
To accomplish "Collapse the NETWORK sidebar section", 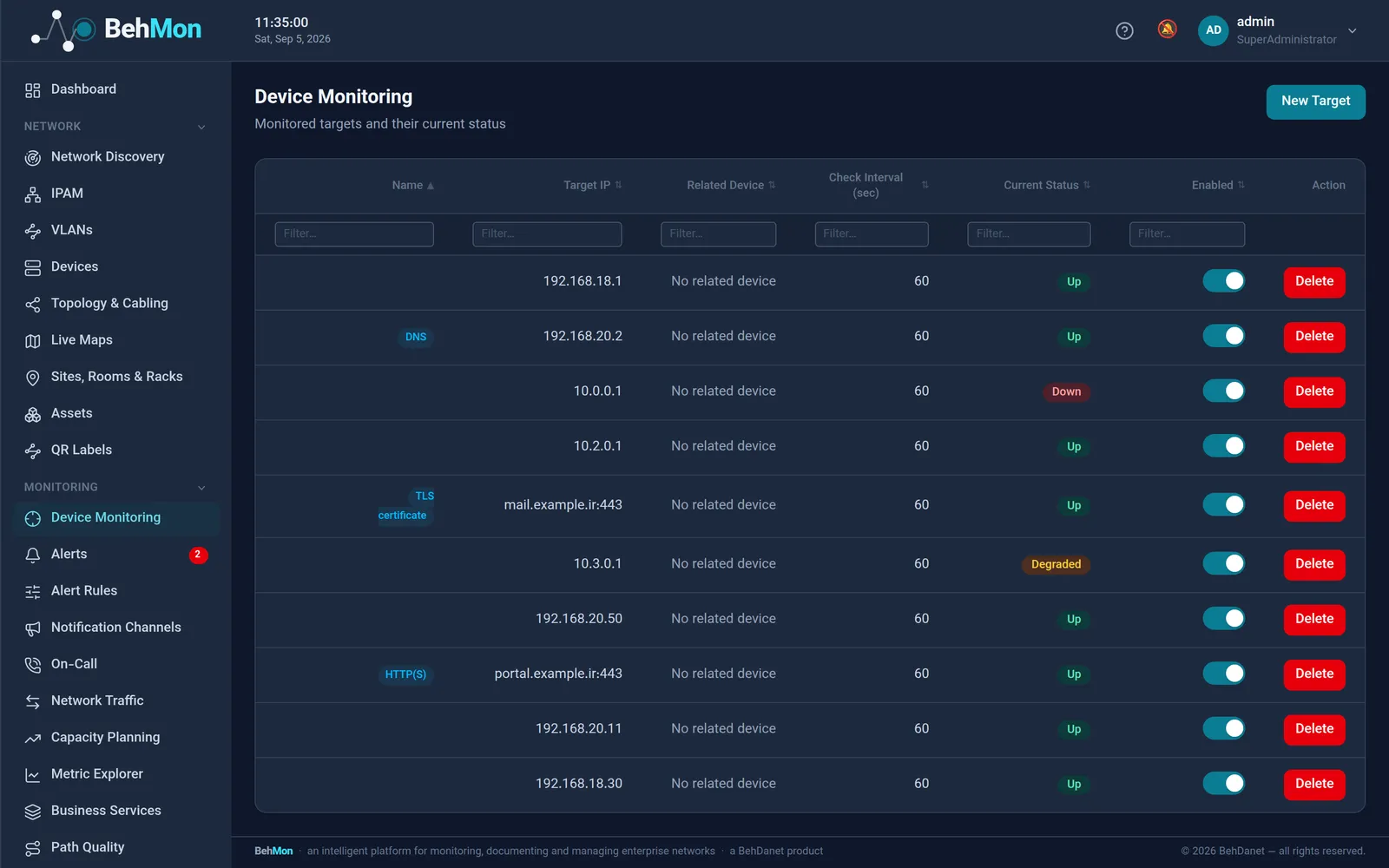I will 201,127.
